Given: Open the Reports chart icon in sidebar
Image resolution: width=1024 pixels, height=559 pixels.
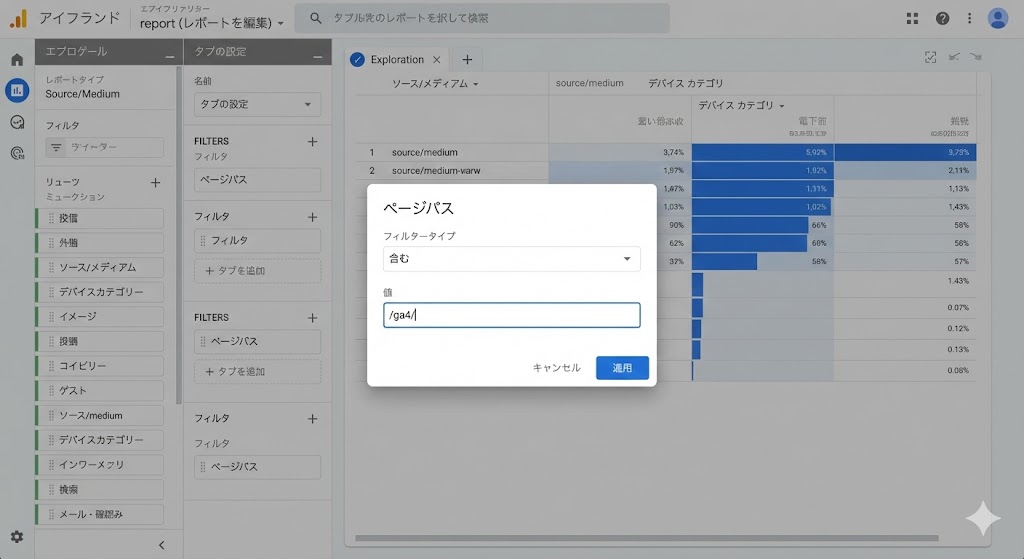Looking at the screenshot, I should pyautogui.click(x=17, y=90).
